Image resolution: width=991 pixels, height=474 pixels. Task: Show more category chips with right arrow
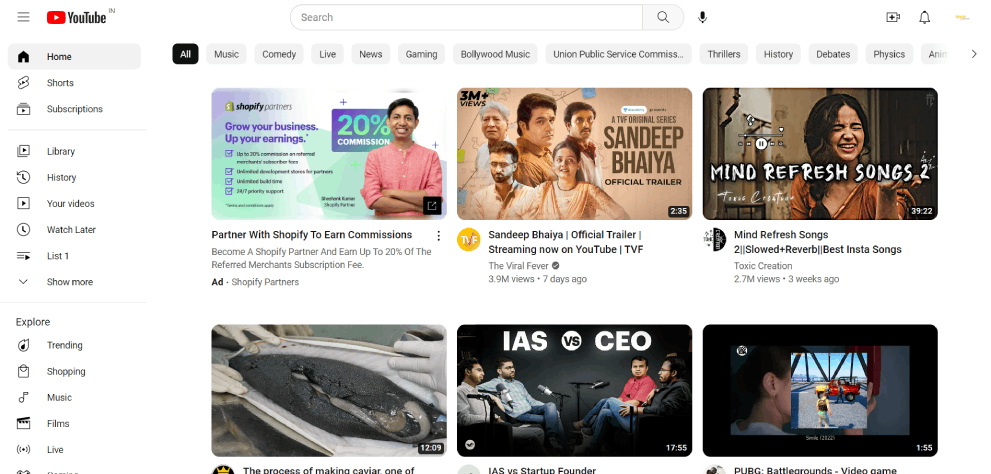tap(974, 54)
